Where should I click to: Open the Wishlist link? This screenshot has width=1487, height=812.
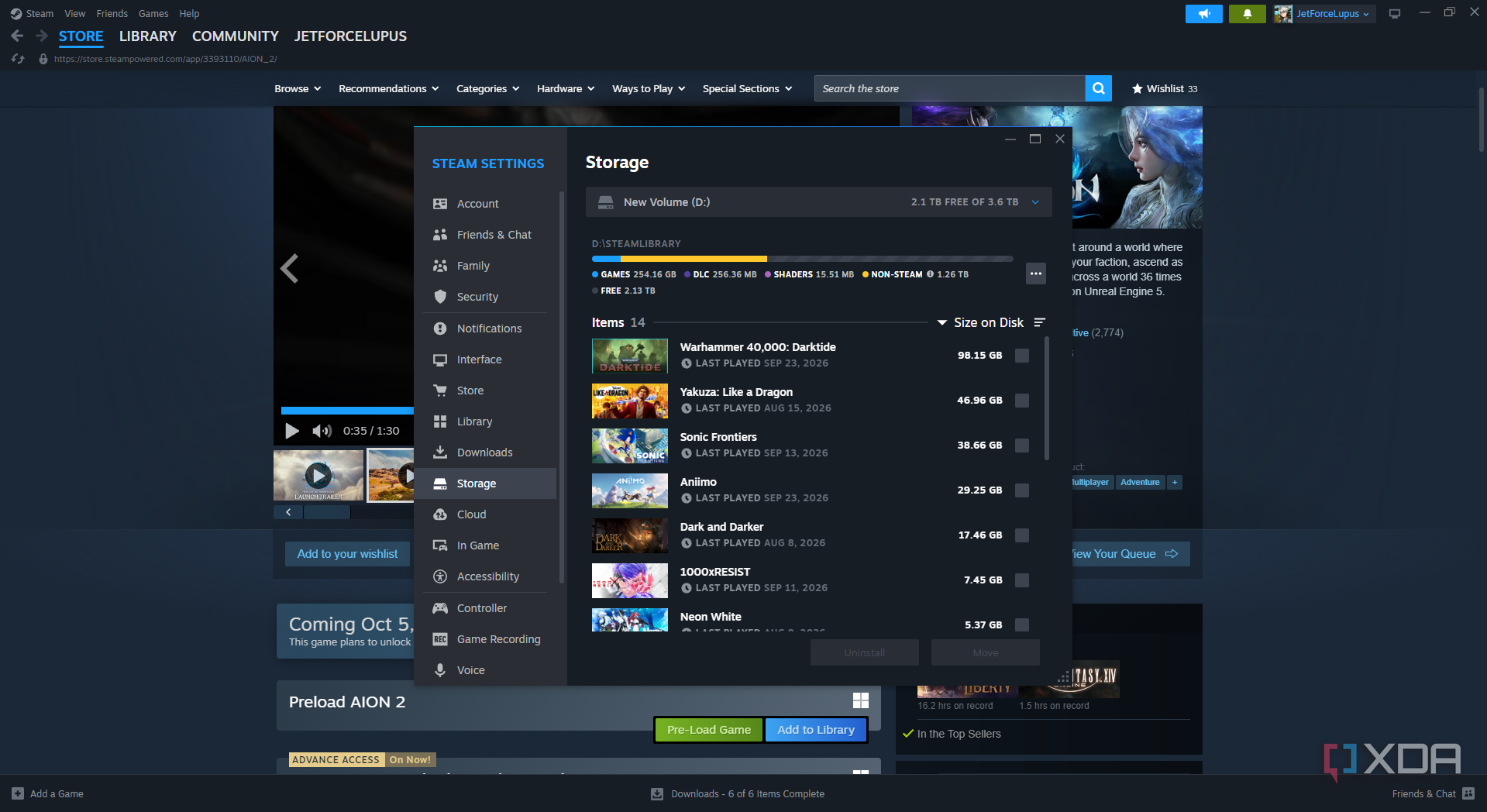(1165, 88)
